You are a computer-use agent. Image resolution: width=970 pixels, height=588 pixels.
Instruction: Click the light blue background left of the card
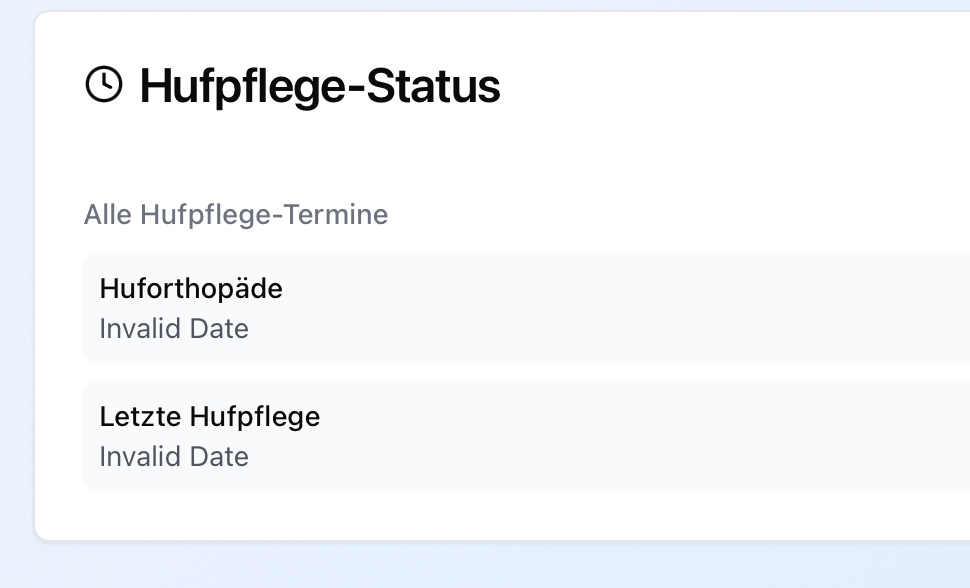16,300
